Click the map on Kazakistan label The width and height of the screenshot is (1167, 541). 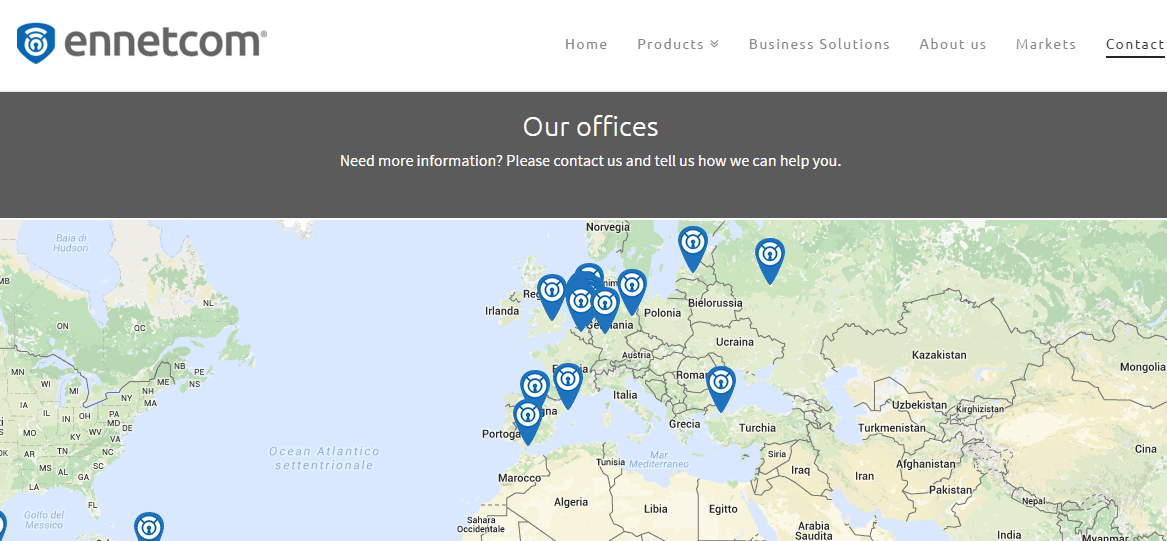pyautogui.click(x=939, y=355)
